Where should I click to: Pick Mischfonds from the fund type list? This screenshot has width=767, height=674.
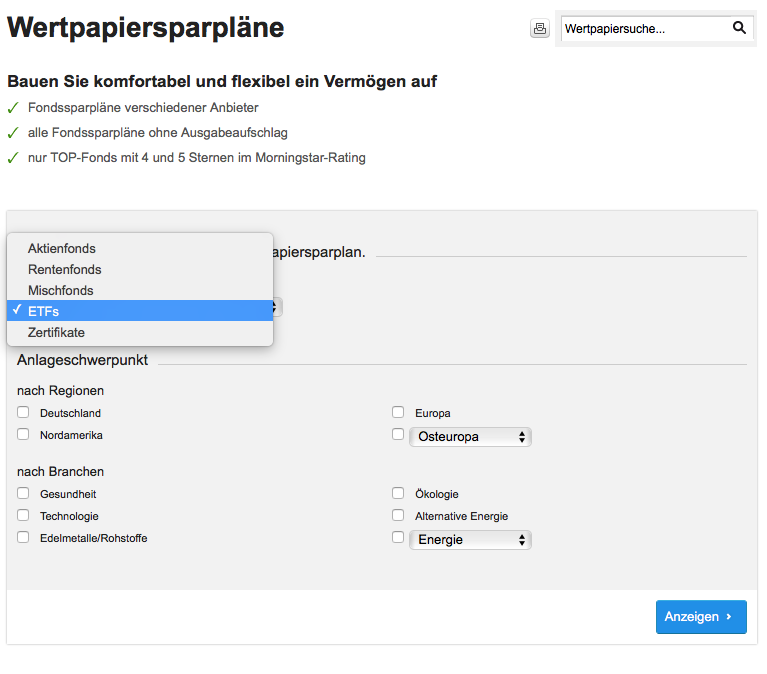click(x=60, y=290)
